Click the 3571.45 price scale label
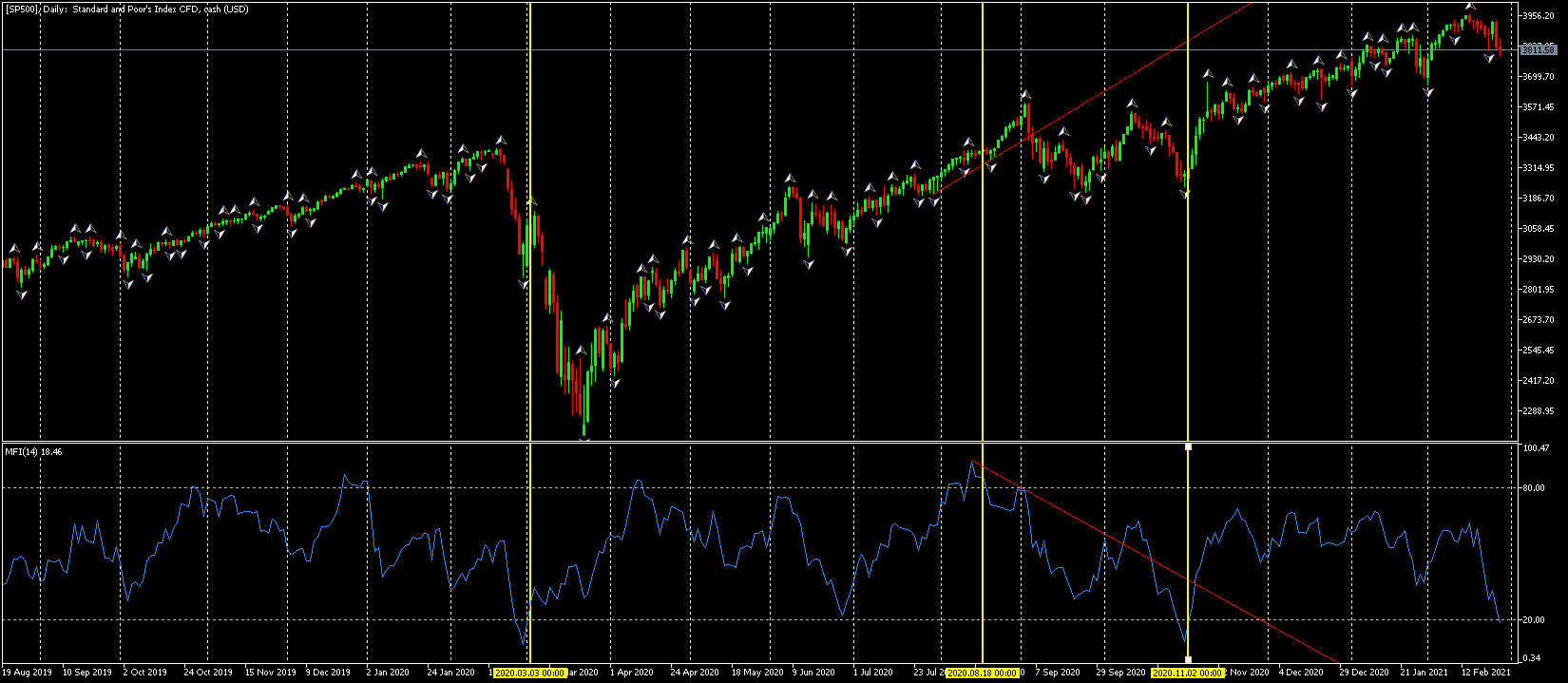 [1539, 107]
